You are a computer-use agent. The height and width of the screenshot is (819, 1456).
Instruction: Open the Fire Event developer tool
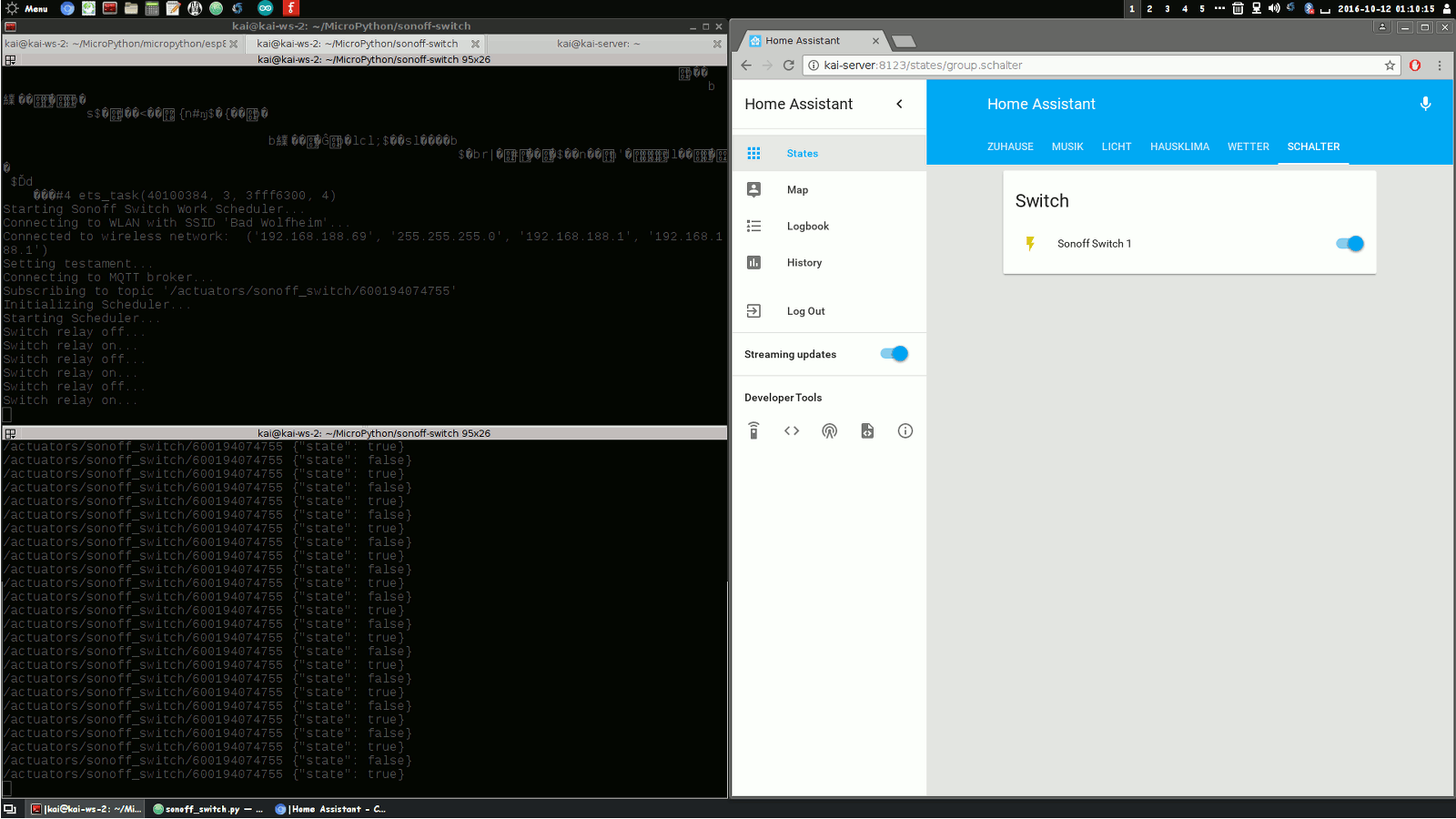pos(829,431)
